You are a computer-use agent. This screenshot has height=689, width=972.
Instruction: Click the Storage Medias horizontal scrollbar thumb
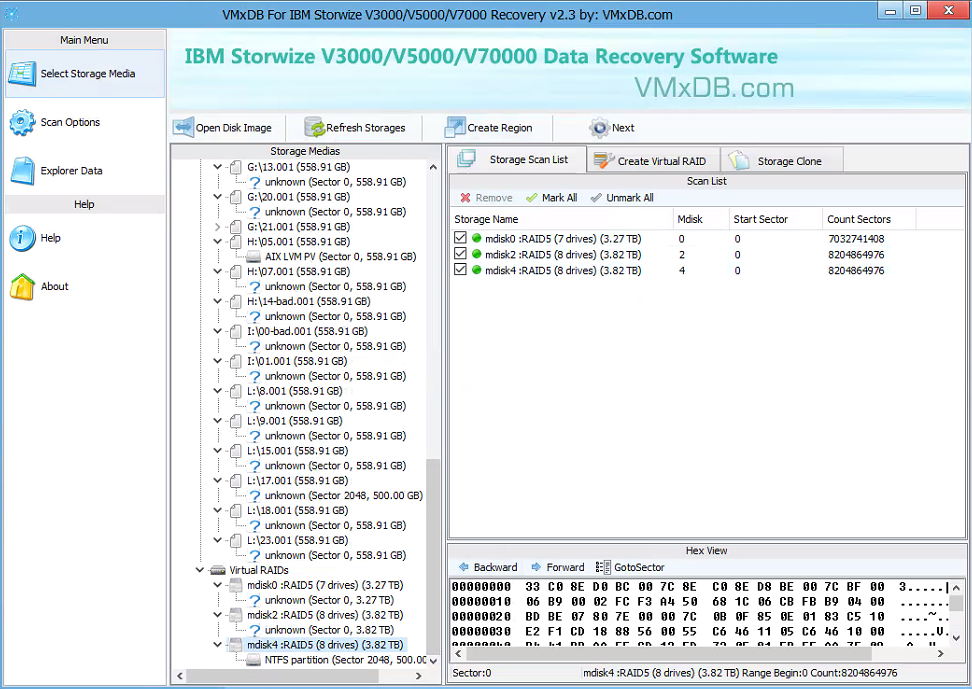282,675
